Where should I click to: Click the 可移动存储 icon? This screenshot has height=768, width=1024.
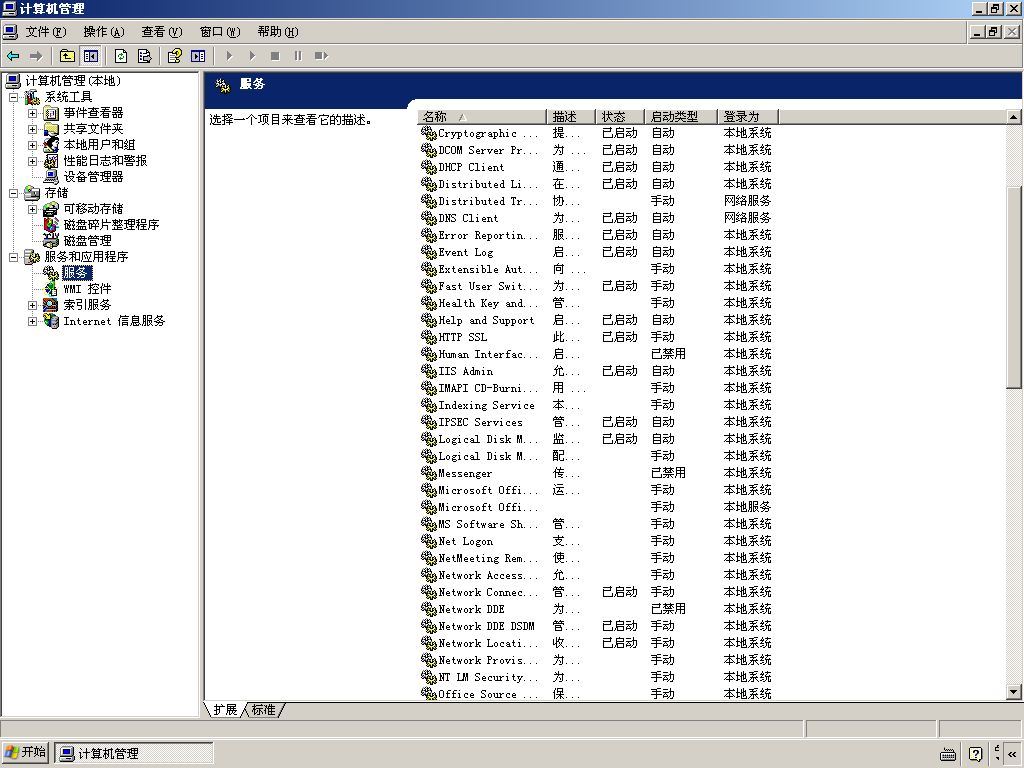pyautogui.click(x=51, y=209)
